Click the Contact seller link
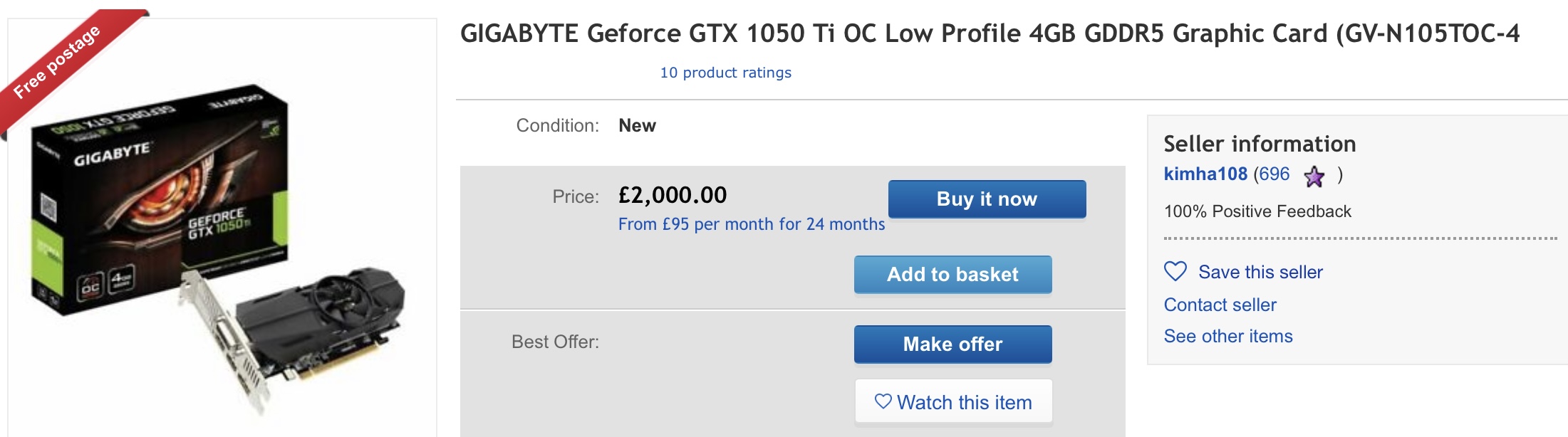The width and height of the screenshot is (1568, 437). 1220,305
